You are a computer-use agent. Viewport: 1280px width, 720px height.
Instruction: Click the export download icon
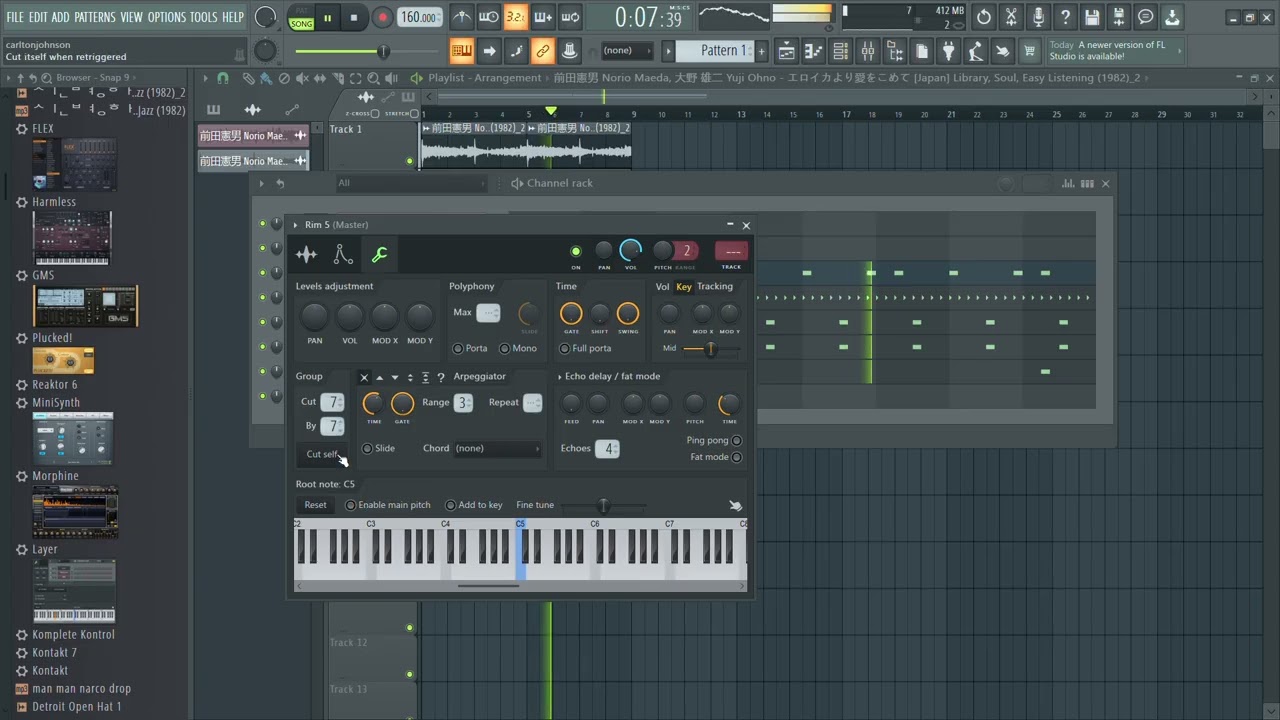point(1172,17)
